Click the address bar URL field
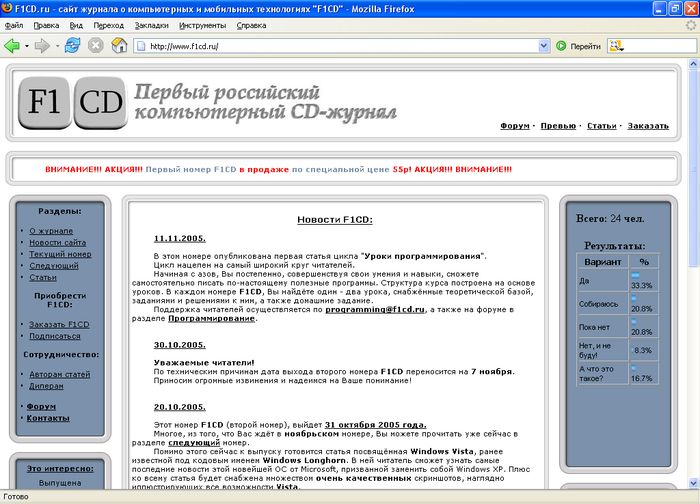 (x=342, y=46)
